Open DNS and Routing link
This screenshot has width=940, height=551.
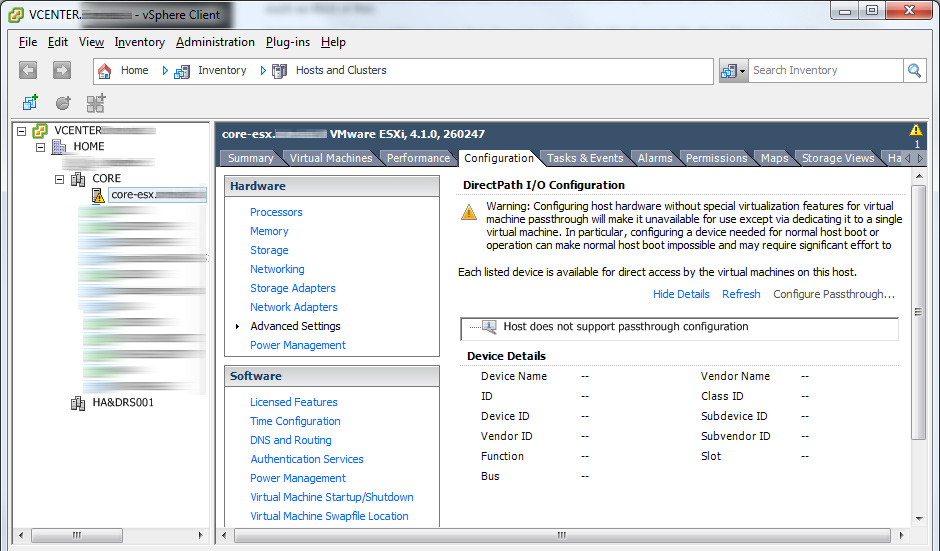[x=291, y=440]
